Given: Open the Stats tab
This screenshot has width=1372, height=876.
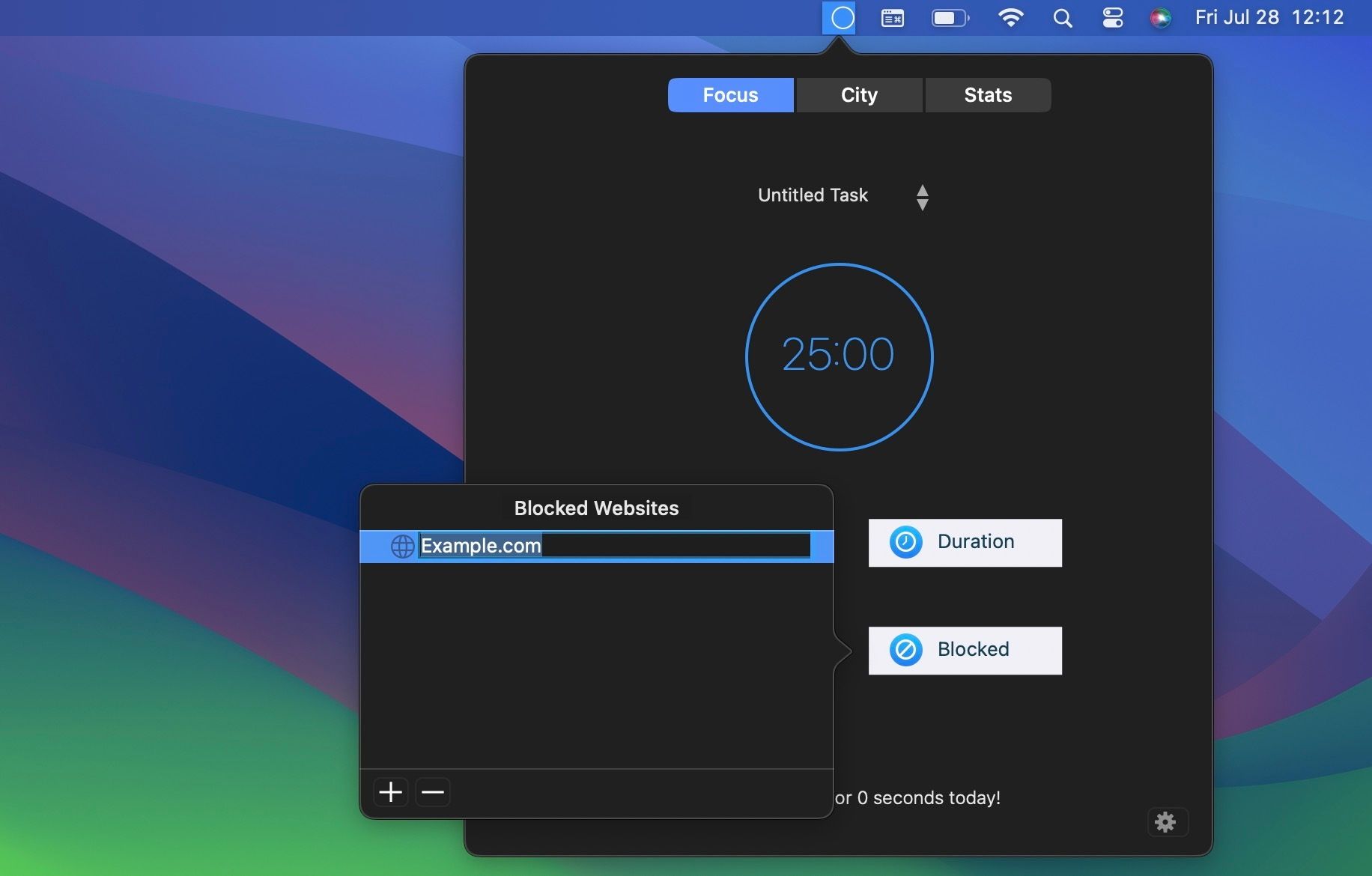Looking at the screenshot, I should [988, 94].
